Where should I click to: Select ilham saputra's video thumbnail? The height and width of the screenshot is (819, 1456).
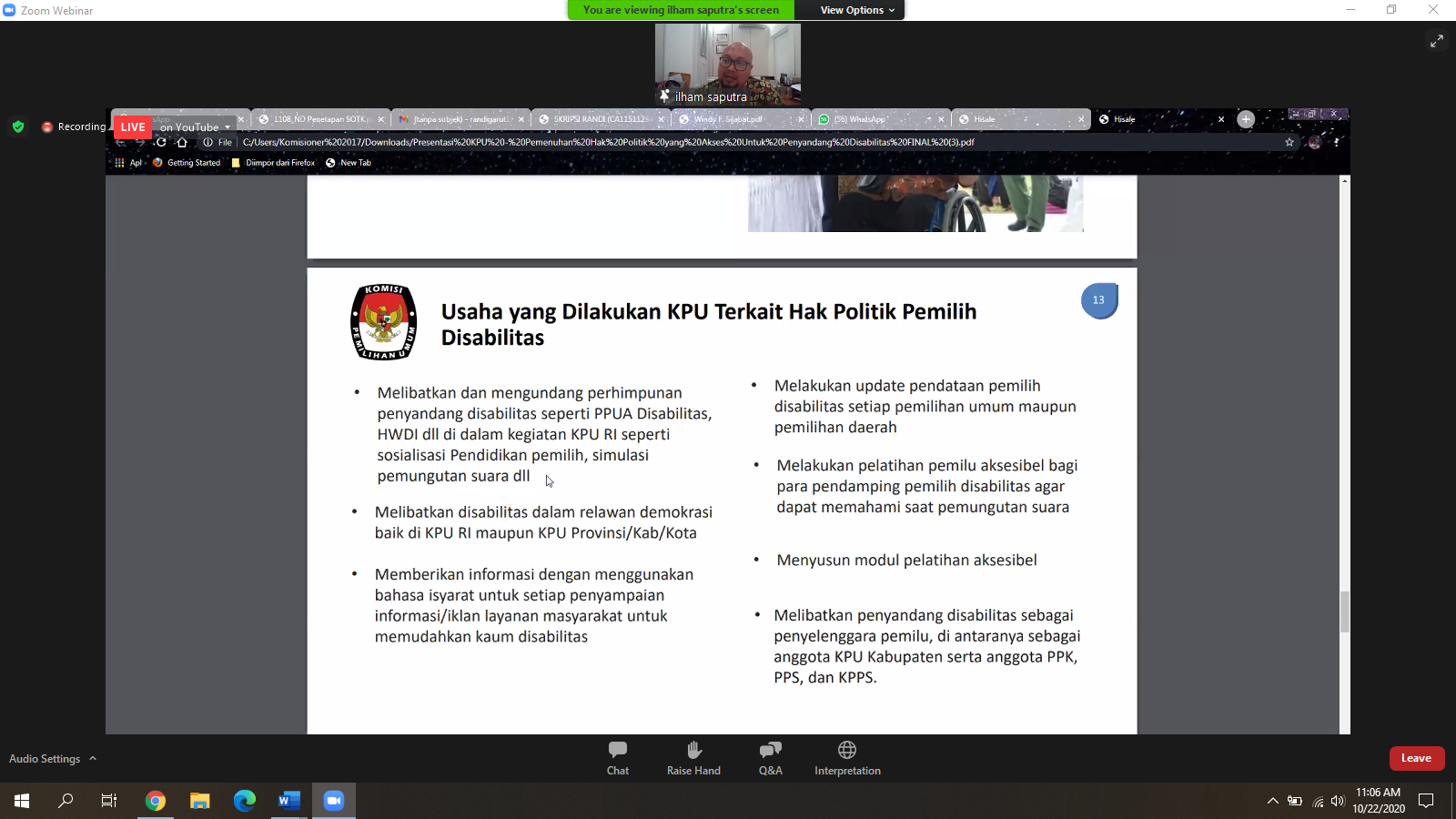point(728,65)
